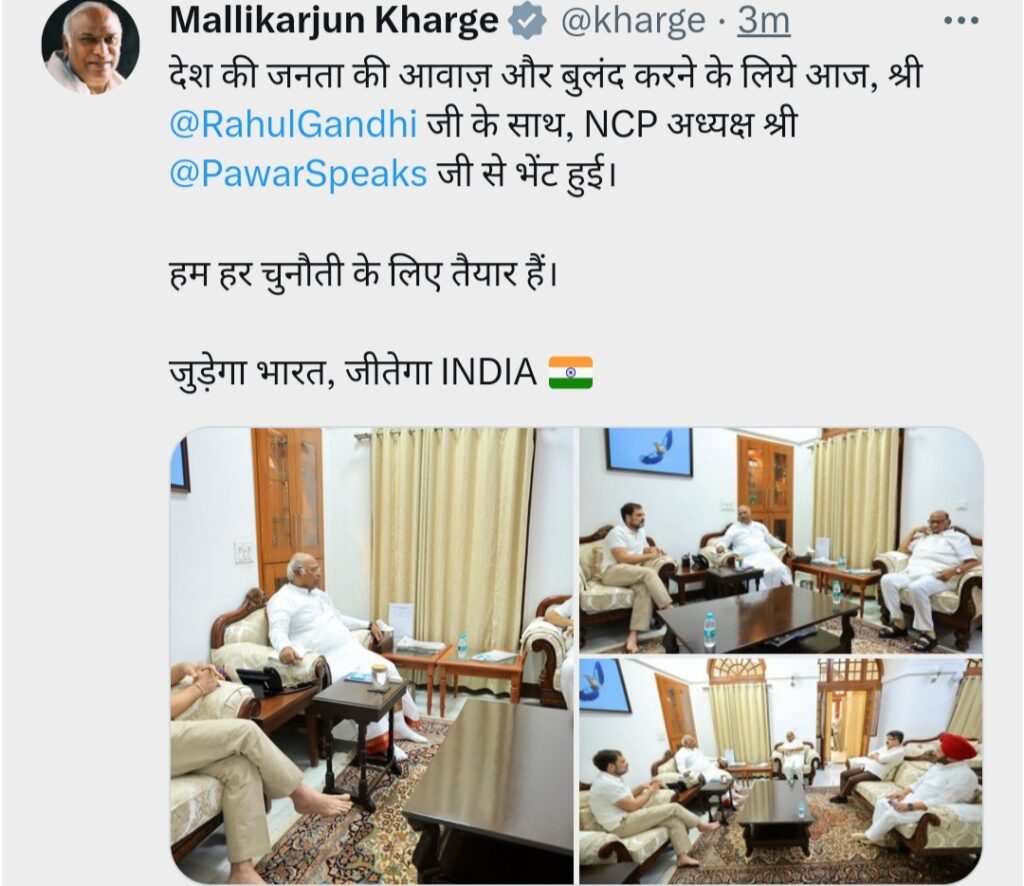Click the Mallikarjun Kharge display name
This screenshot has width=1024, height=886.
click(334, 20)
